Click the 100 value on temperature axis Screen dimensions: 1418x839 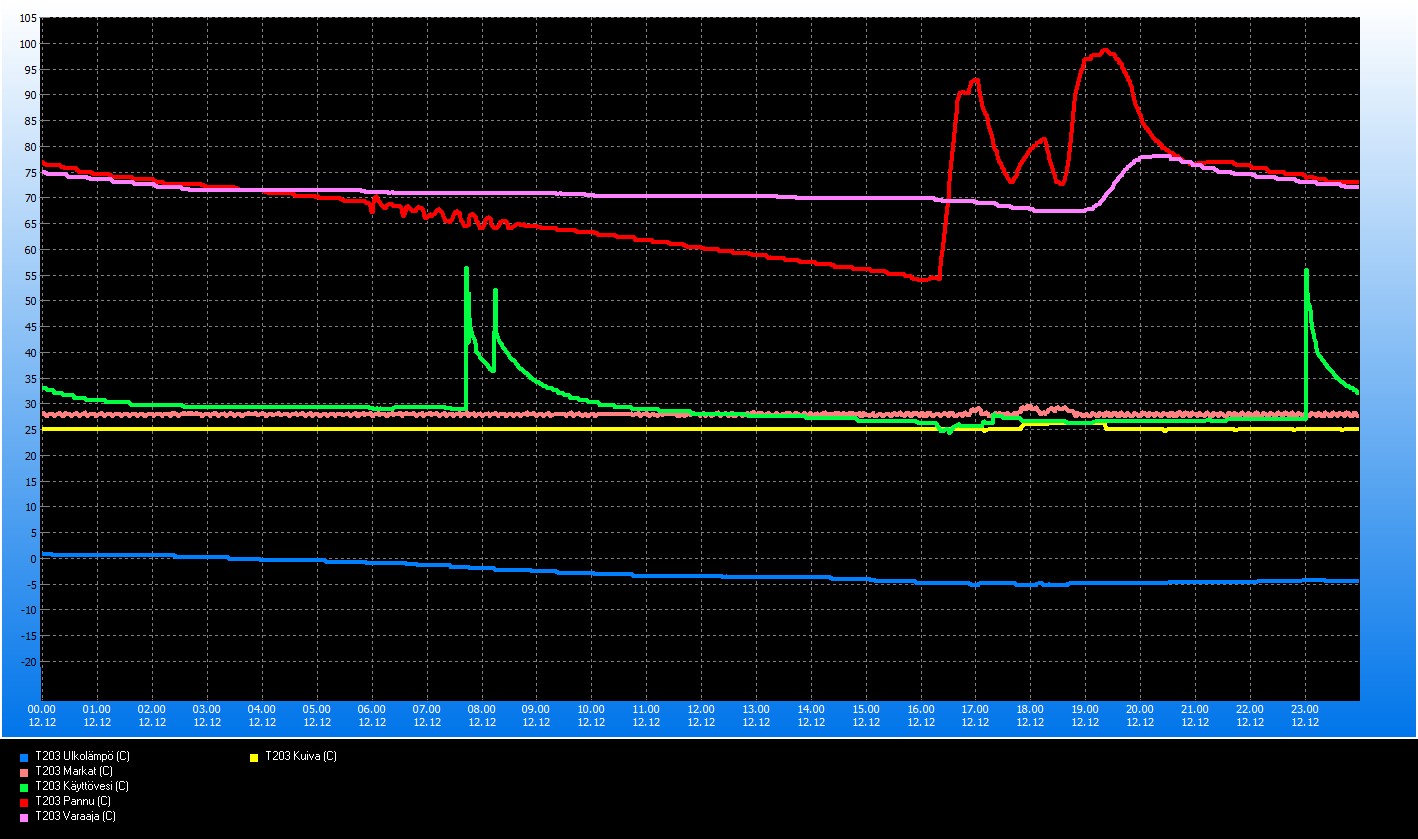coord(27,44)
